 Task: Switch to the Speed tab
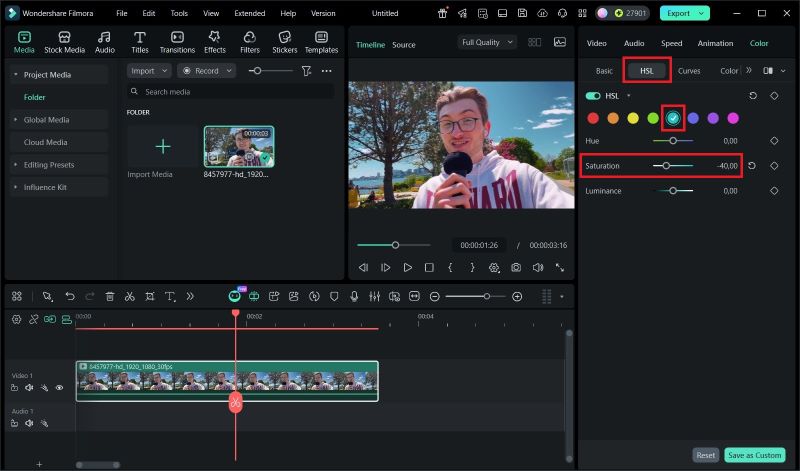(671, 43)
